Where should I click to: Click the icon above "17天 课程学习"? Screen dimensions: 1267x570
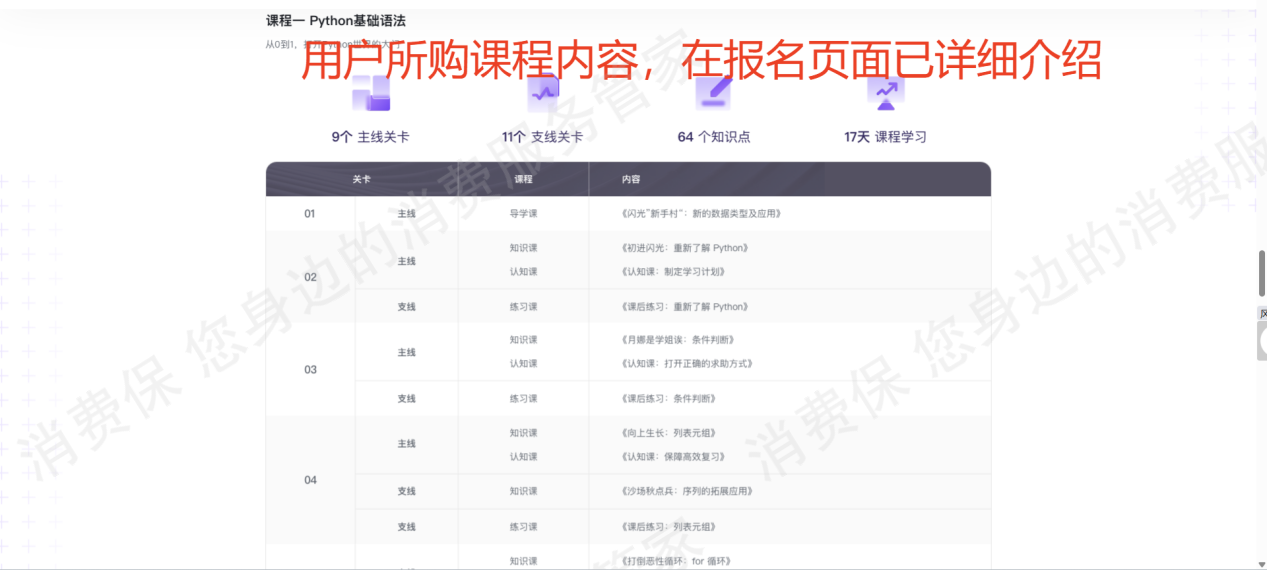[885, 93]
